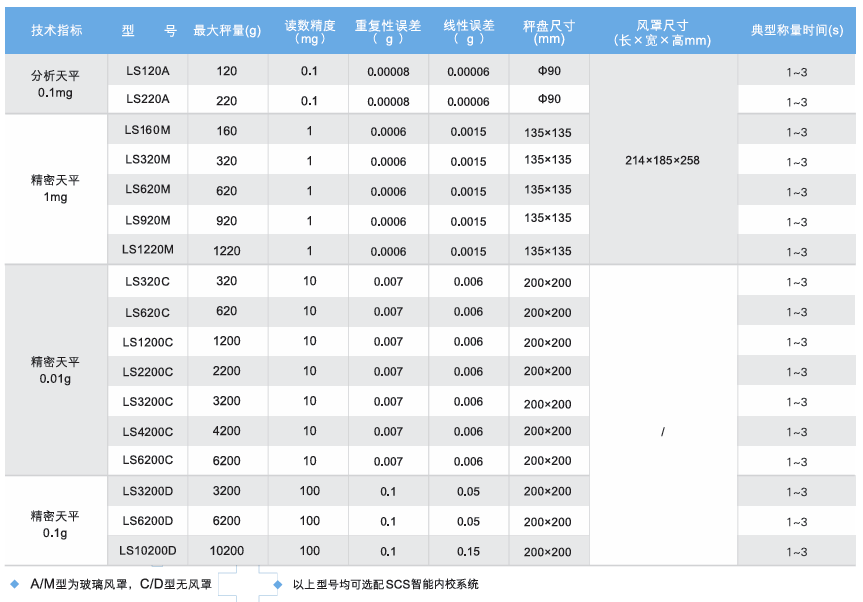This screenshot has height=602, width=863.
Task: Click the 最大秤量(g) column header
Action: point(227,31)
